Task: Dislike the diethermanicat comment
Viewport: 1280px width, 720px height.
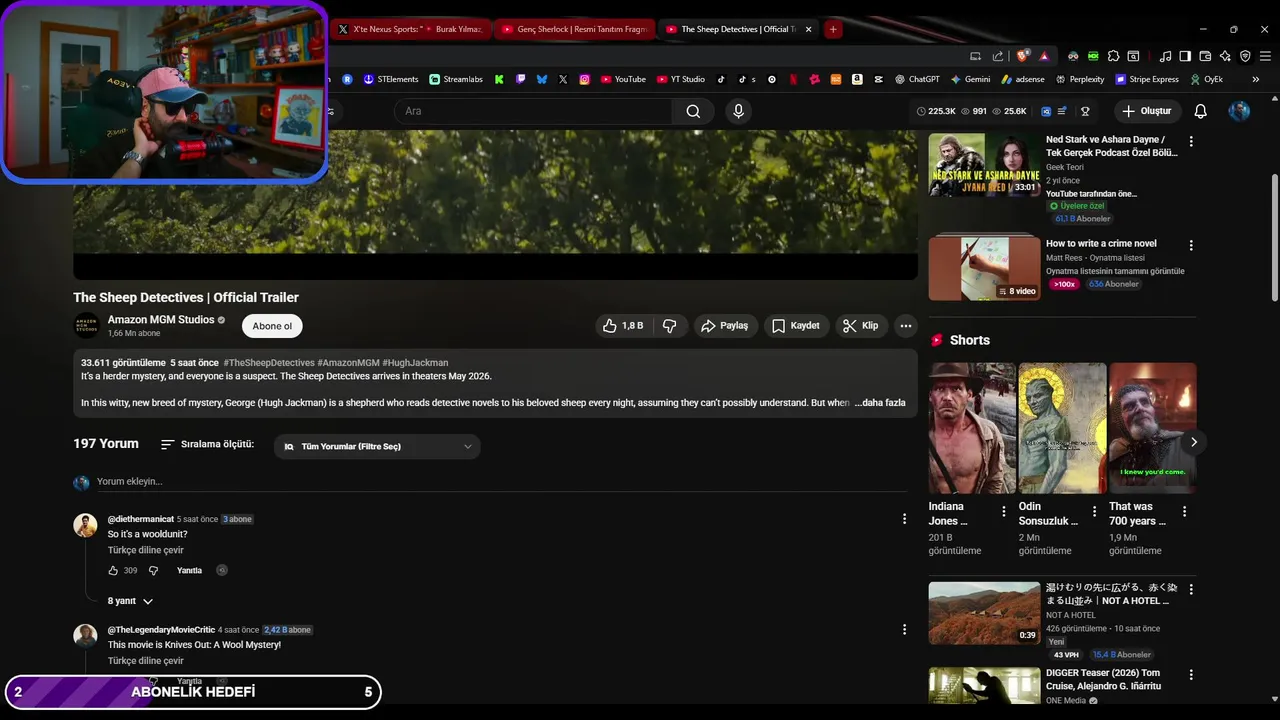Action: pos(153,571)
